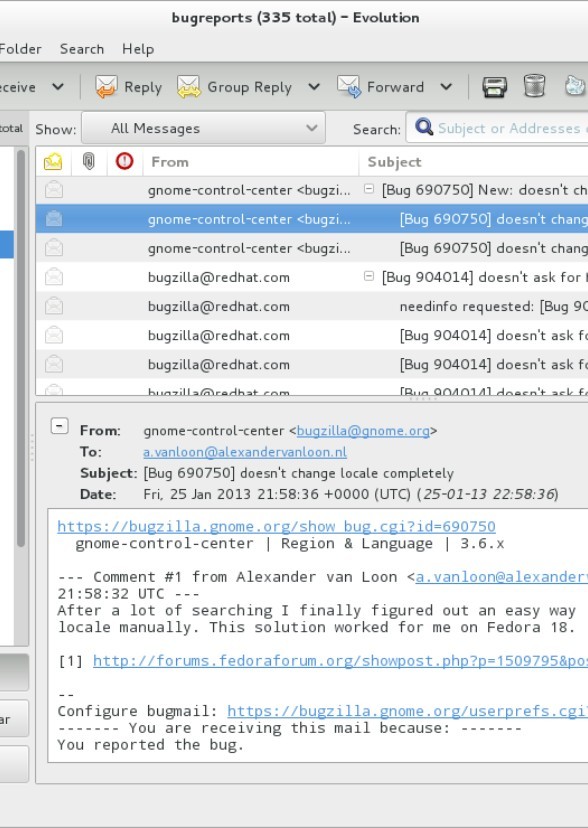
Task: Open the bugzilla@gnome.org sender link
Action: (363, 431)
